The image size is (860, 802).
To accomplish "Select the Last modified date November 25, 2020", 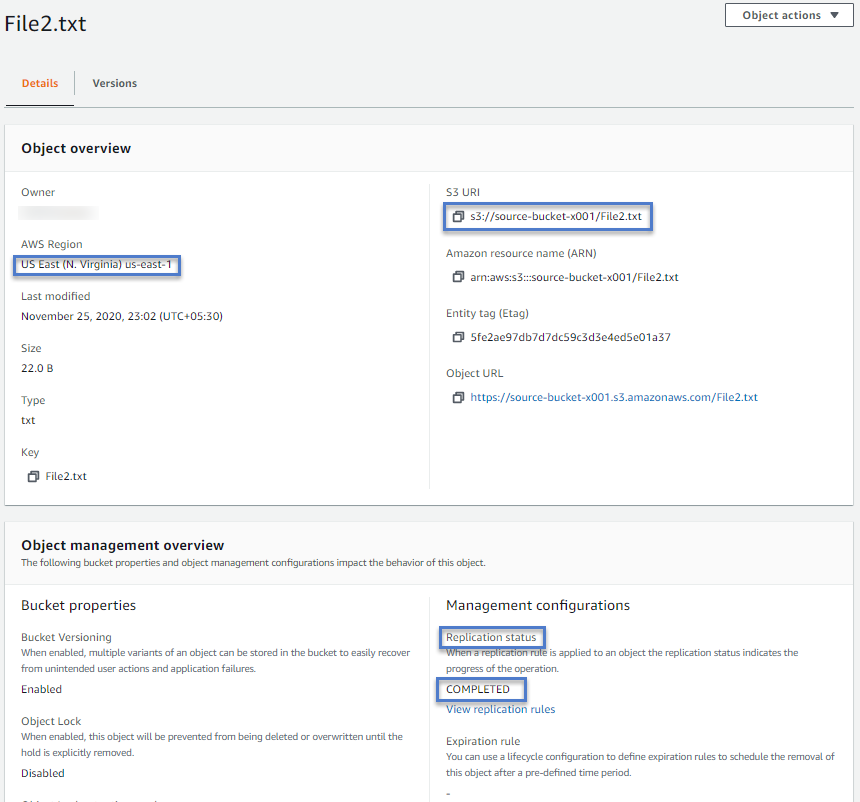I will pyautogui.click(x=122, y=317).
